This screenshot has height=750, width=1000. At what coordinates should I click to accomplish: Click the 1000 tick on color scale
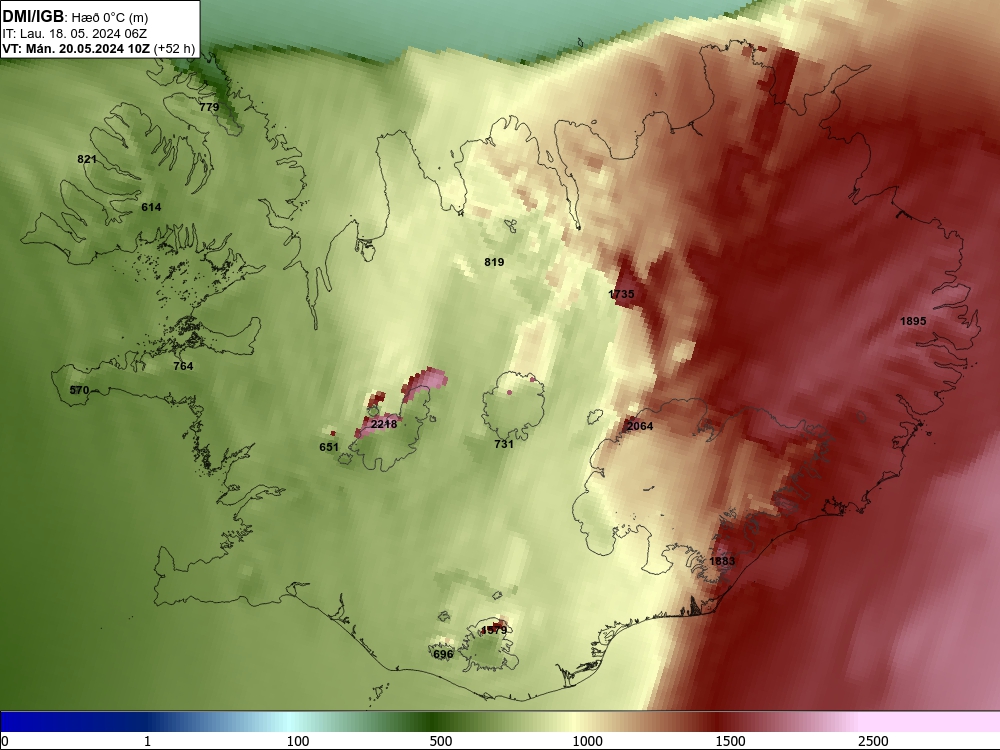[x=587, y=741]
